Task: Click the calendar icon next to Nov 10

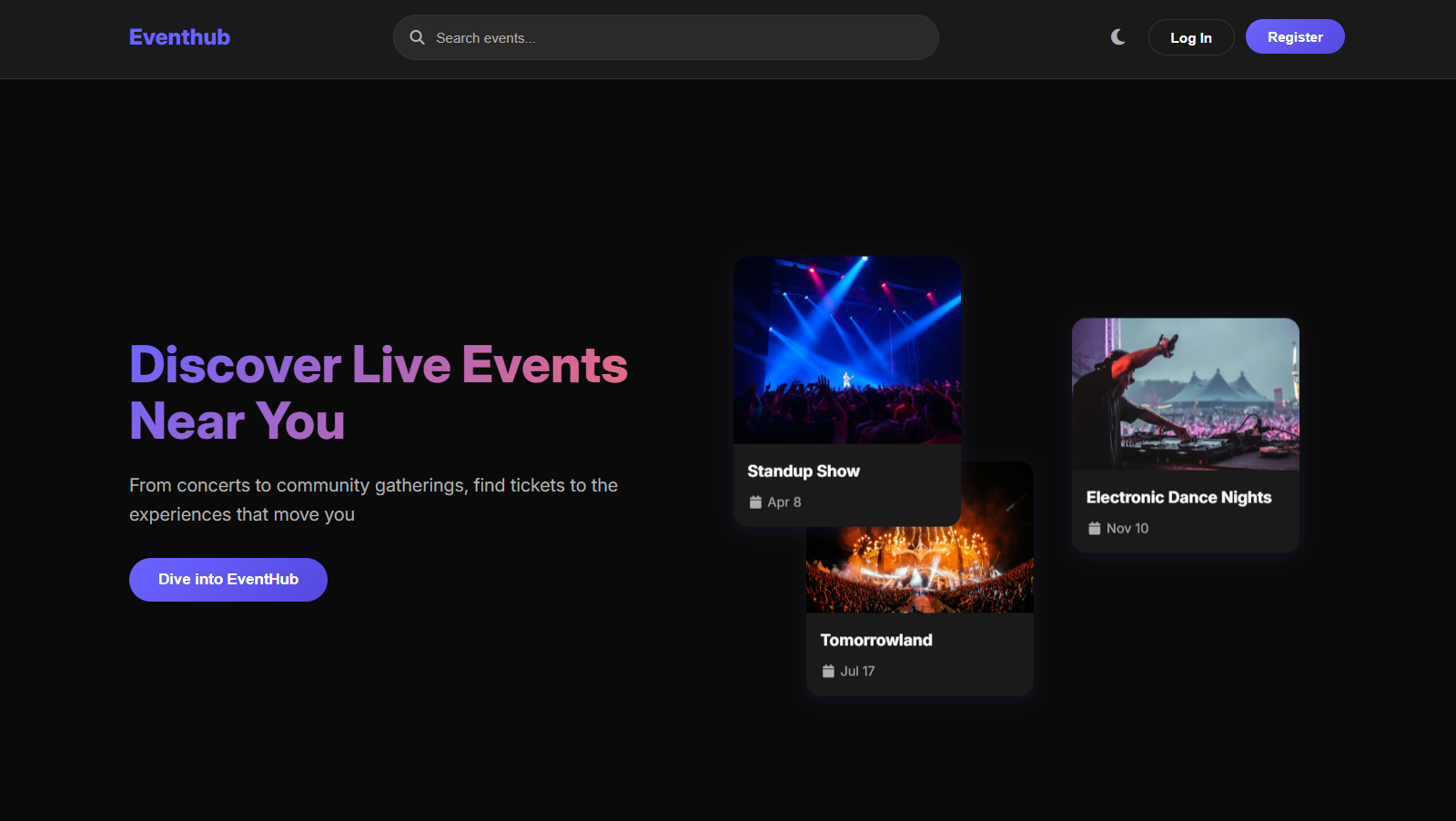Action: (1095, 528)
